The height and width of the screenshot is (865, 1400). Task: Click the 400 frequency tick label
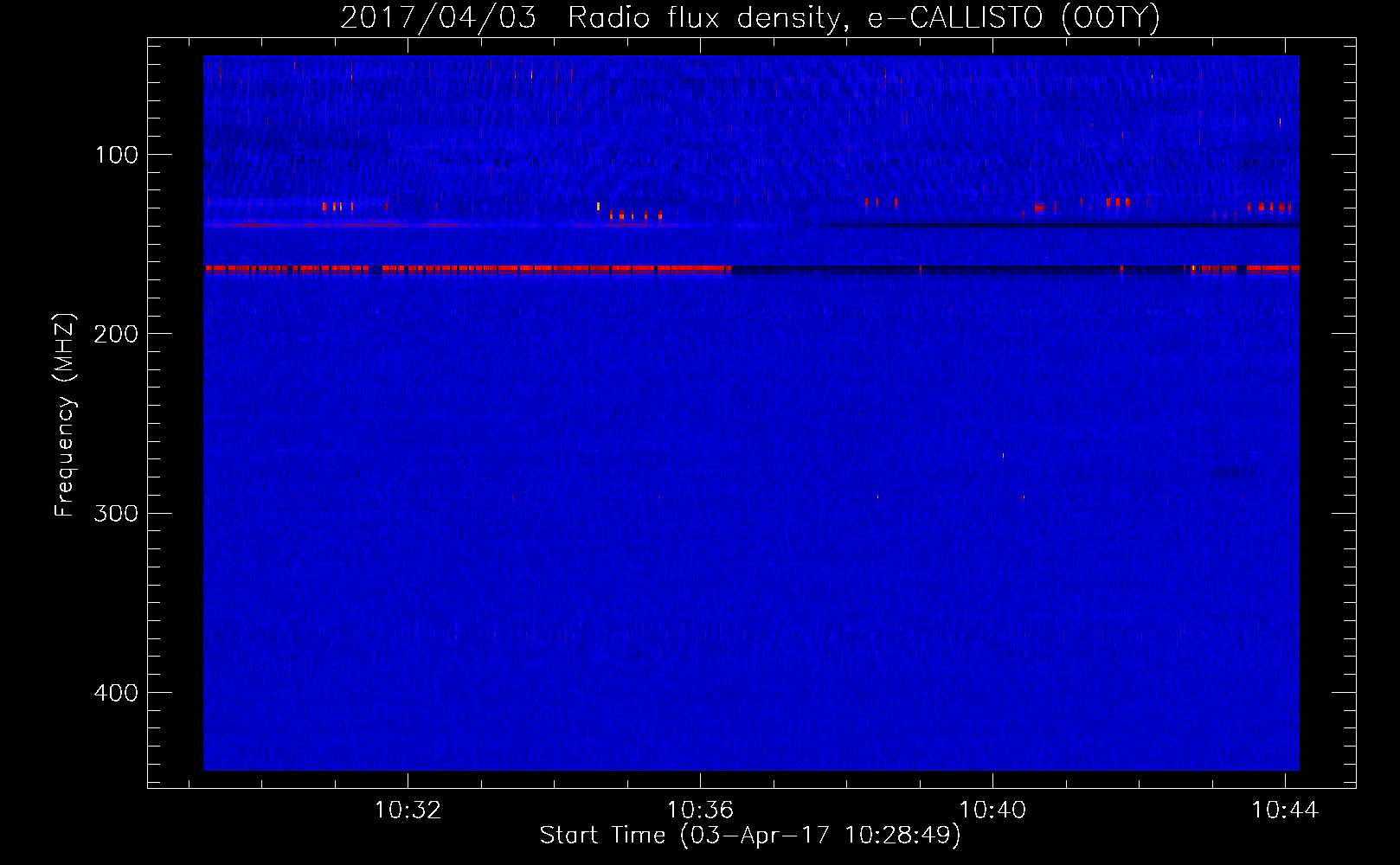click(x=116, y=693)
